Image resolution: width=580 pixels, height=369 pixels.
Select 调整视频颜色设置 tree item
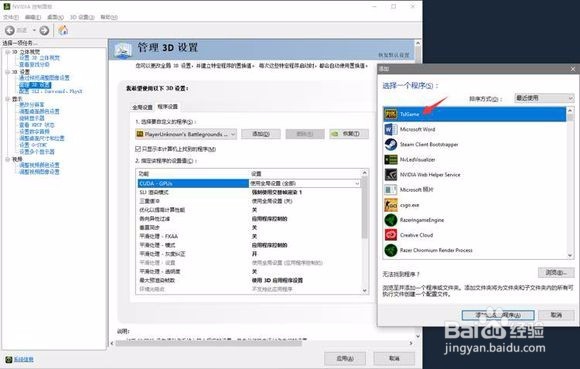(x=39, y=165)
